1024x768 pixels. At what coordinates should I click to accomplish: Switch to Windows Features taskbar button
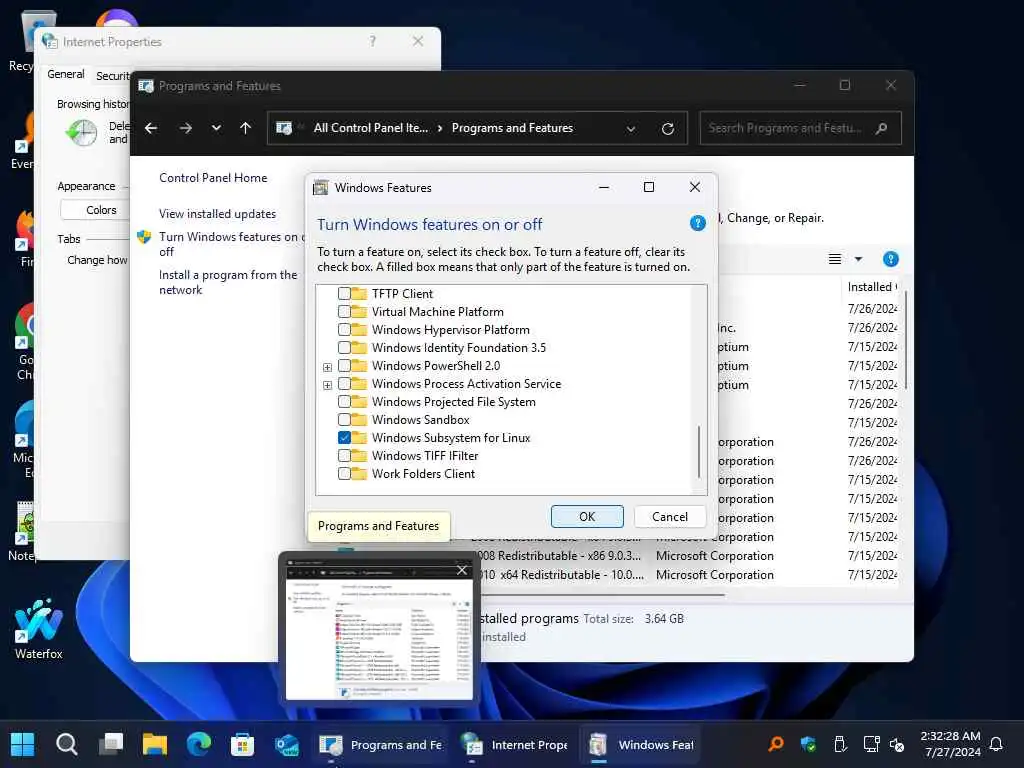point(641,744)
